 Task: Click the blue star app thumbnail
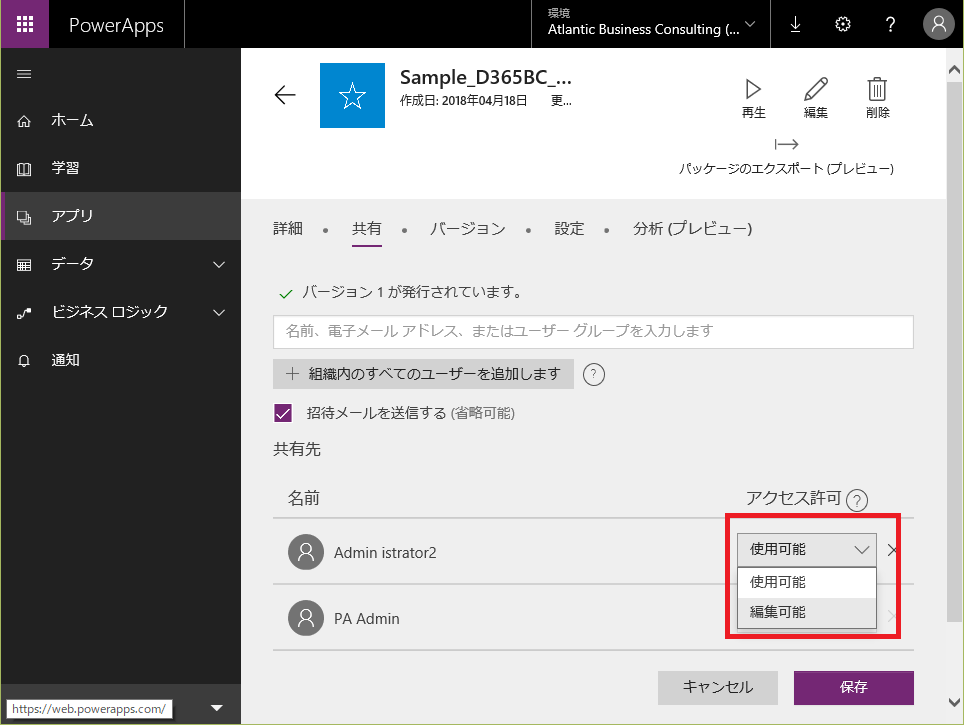352,95
